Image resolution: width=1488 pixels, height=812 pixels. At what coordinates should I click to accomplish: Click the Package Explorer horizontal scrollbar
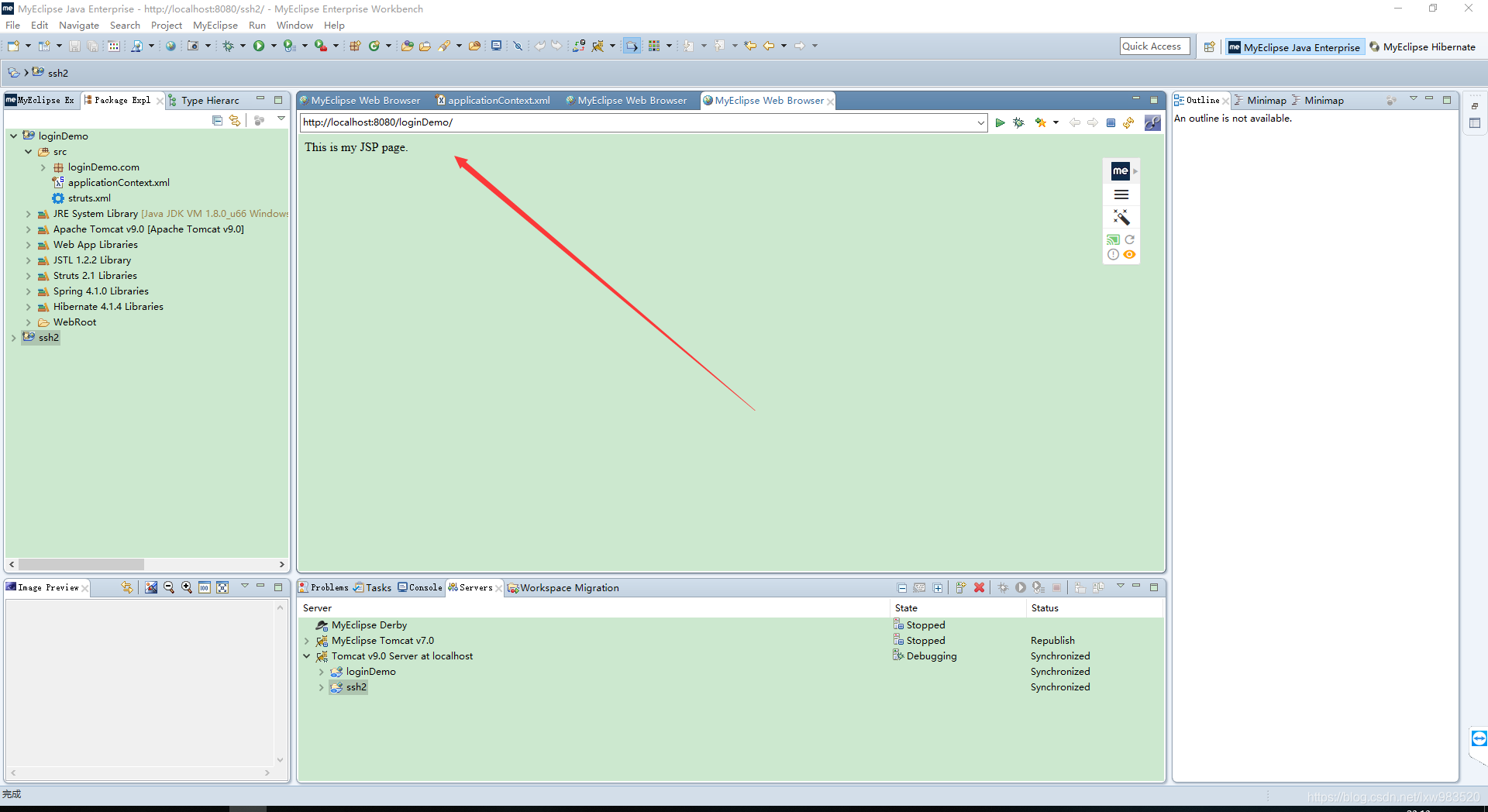coord(81,564)
